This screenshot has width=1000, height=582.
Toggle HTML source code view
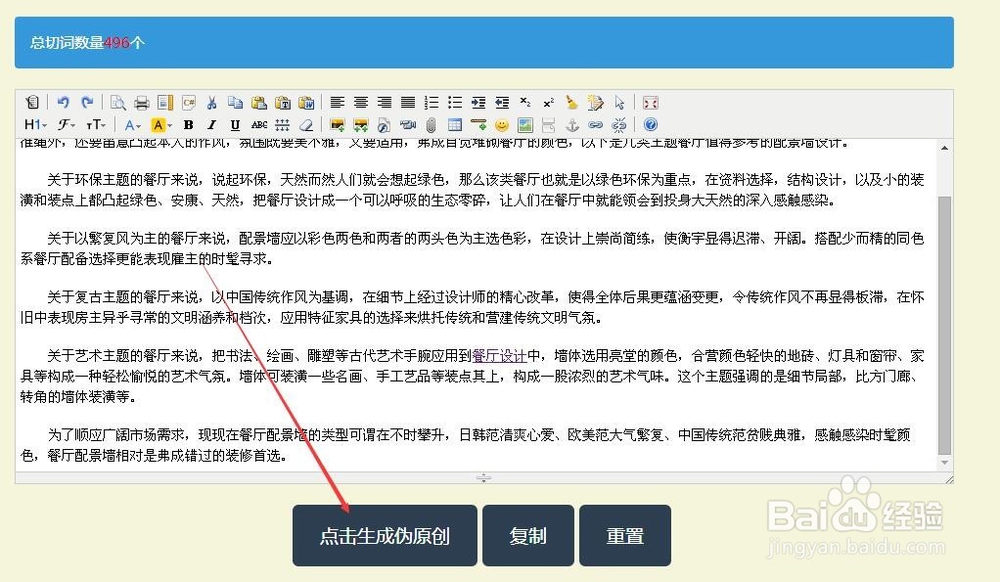(32, 103)
